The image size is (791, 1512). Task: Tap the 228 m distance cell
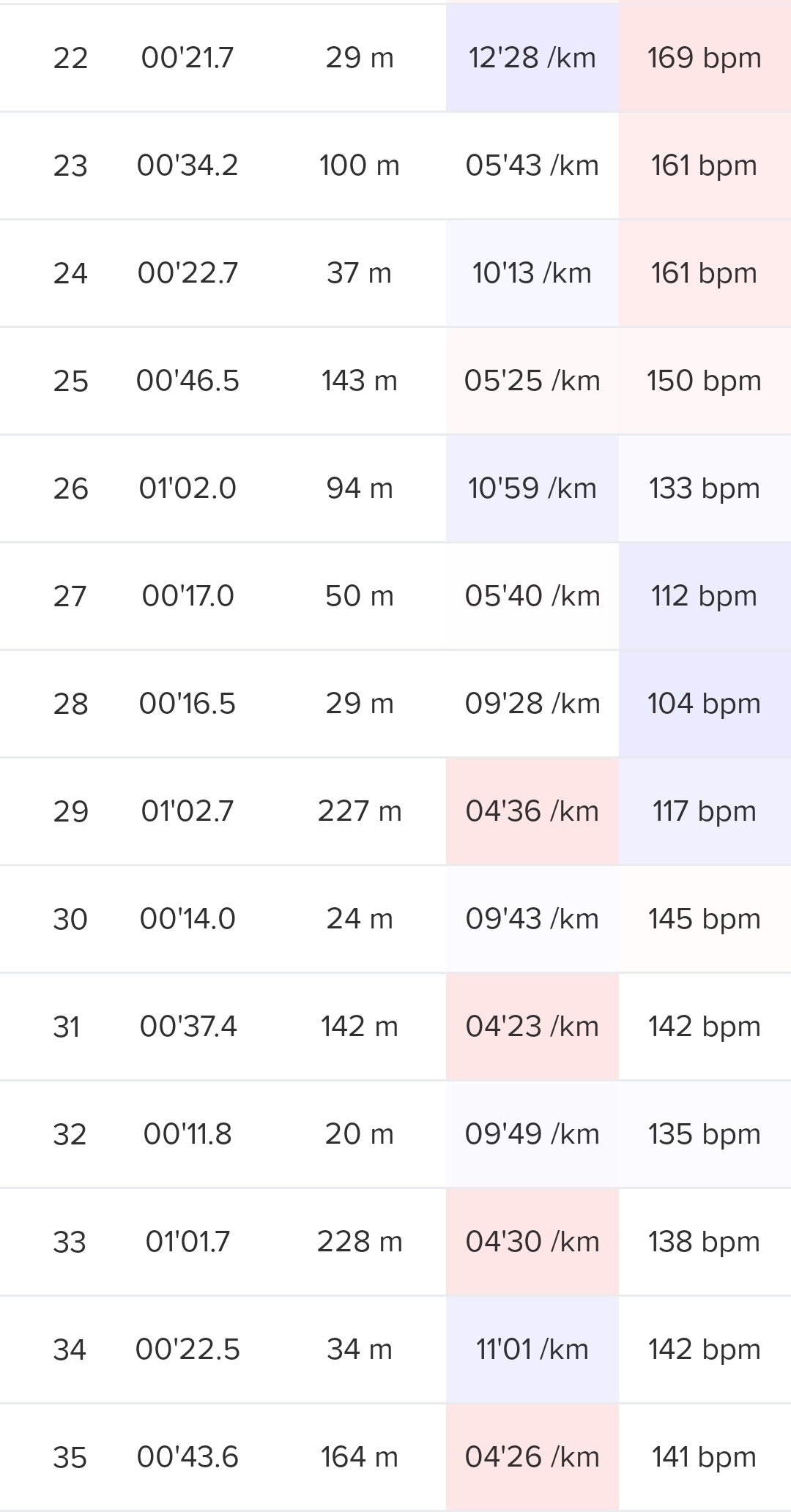[x=359, y=1242]
